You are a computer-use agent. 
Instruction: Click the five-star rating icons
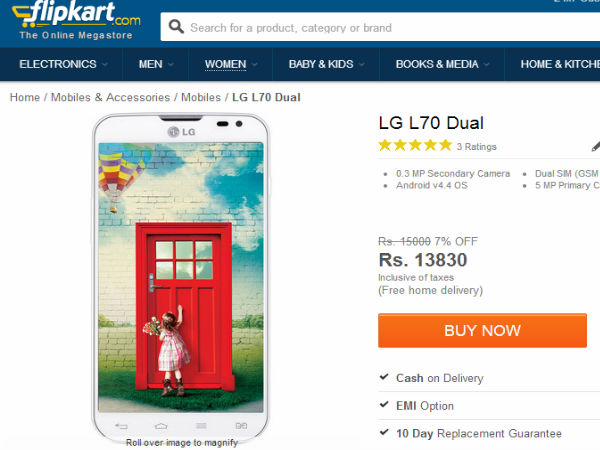point(415,146)
